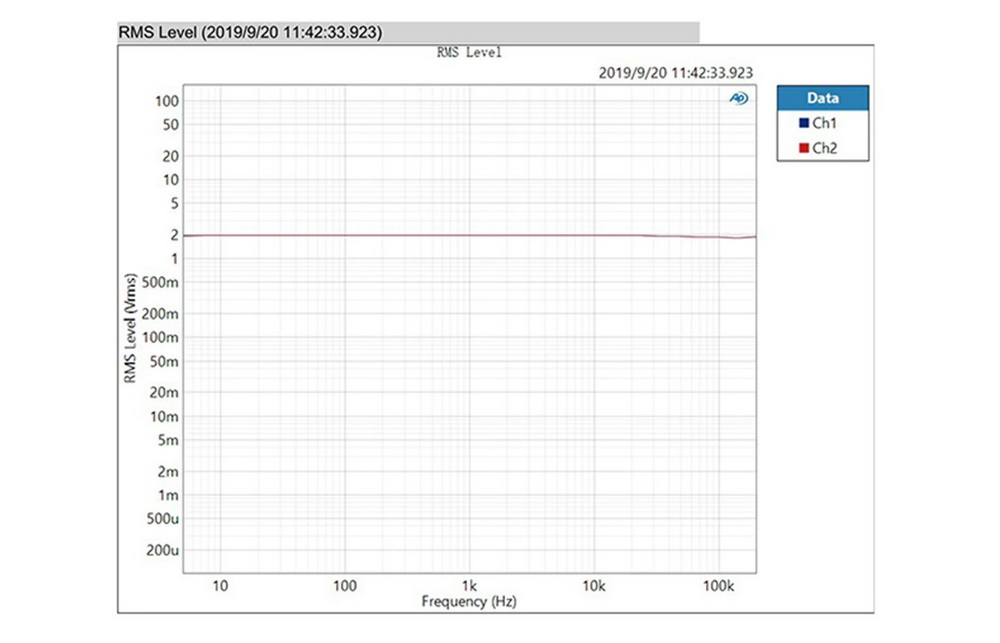Click the Data legend header bar
Viewport: 1000px width, 643px height.
822,98
